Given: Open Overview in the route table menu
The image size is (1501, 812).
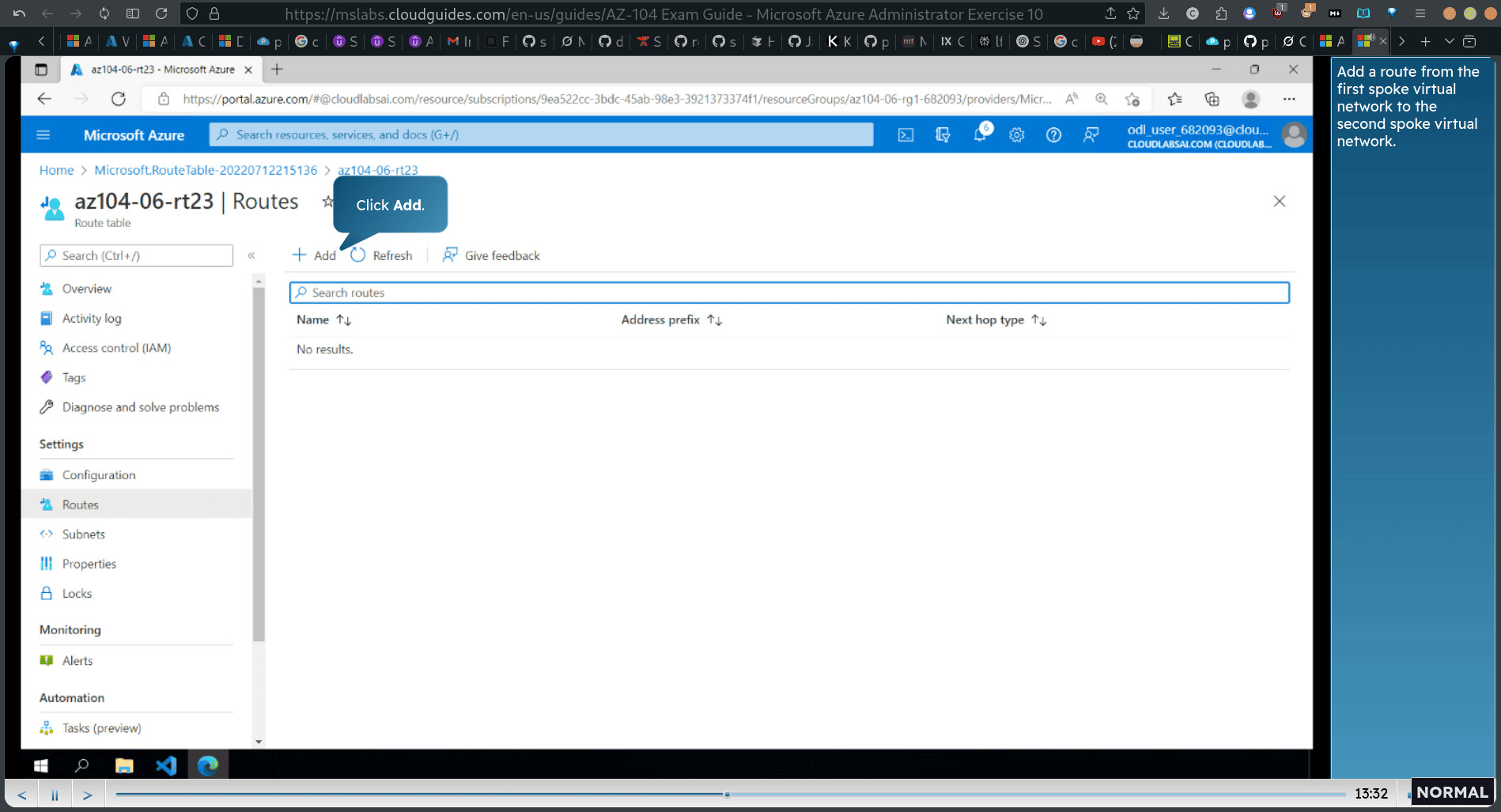Looking at the screenshot, I should pos(86,289).
